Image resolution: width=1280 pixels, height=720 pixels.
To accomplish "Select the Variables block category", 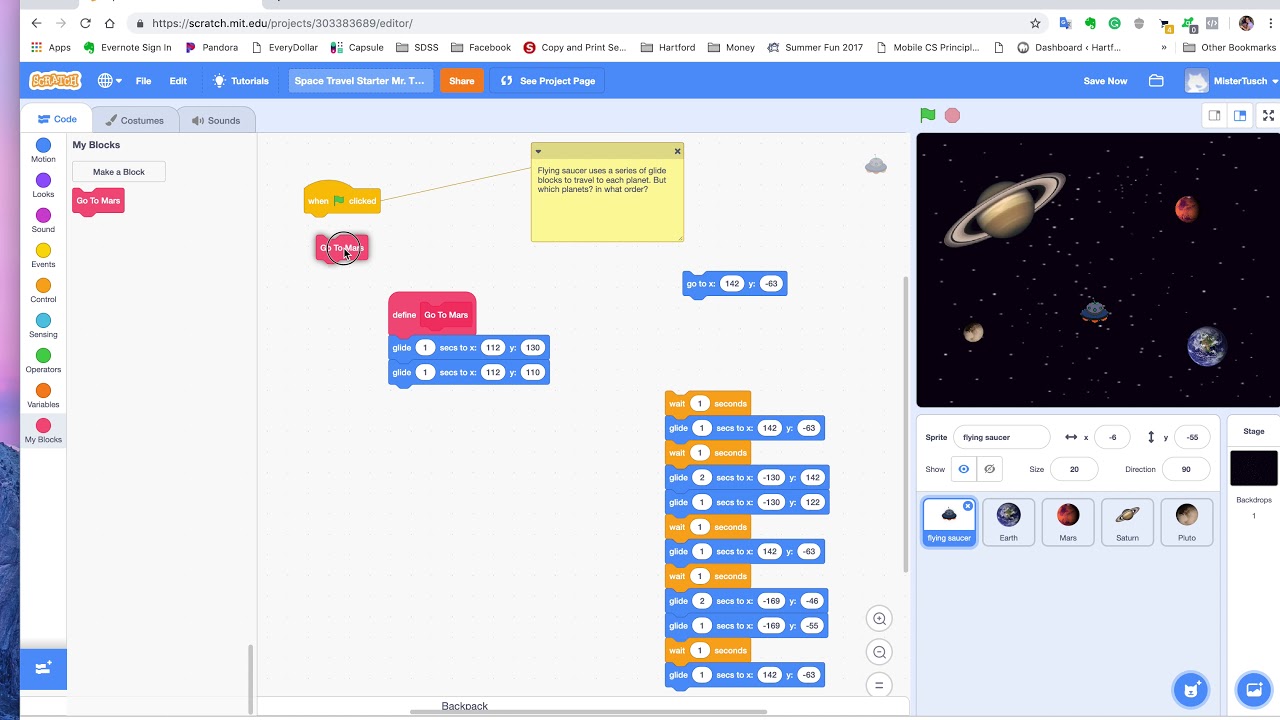I will [43, 396].
